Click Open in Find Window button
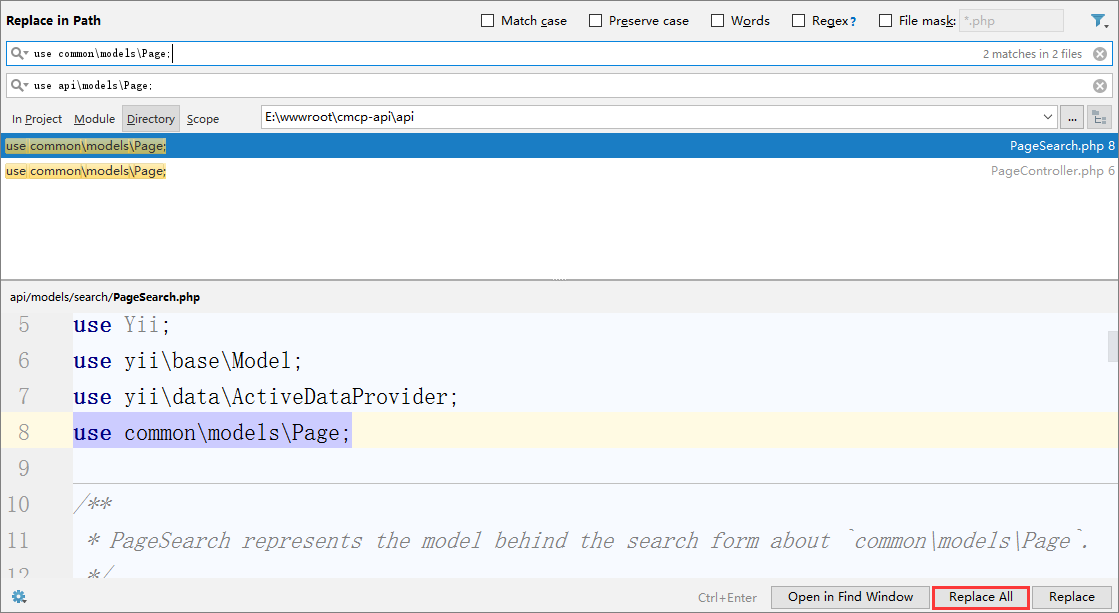The image size is (1119, 613). coord(850,597)
